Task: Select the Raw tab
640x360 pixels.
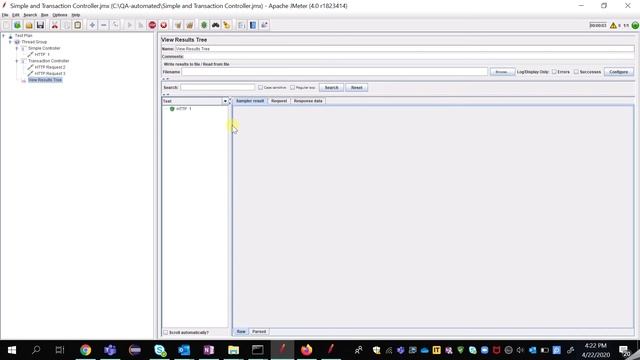Action: pyautogui.click(x=241, y=332)
